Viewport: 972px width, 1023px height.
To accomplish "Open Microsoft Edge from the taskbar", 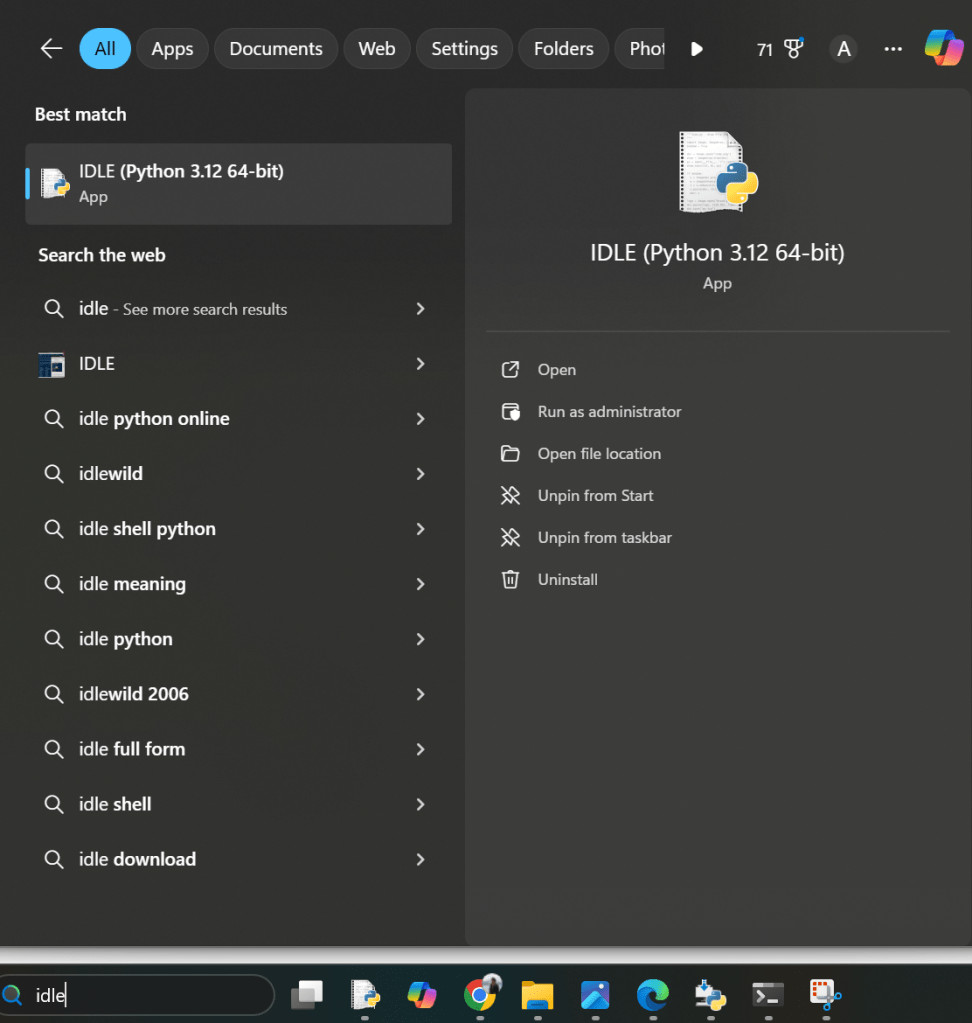I will coord(652,994).
